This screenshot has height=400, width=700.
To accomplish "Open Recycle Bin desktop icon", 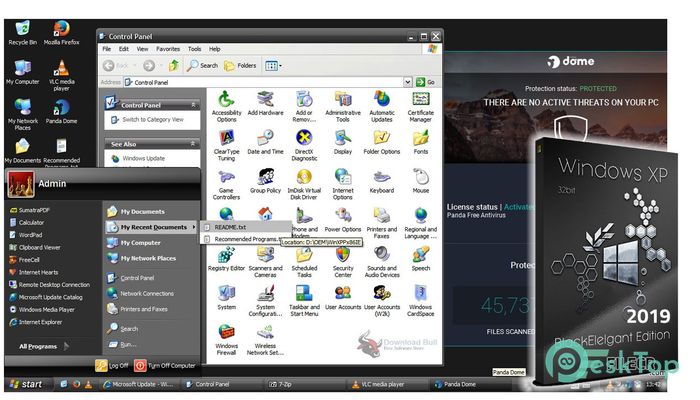I will (22, 33).
